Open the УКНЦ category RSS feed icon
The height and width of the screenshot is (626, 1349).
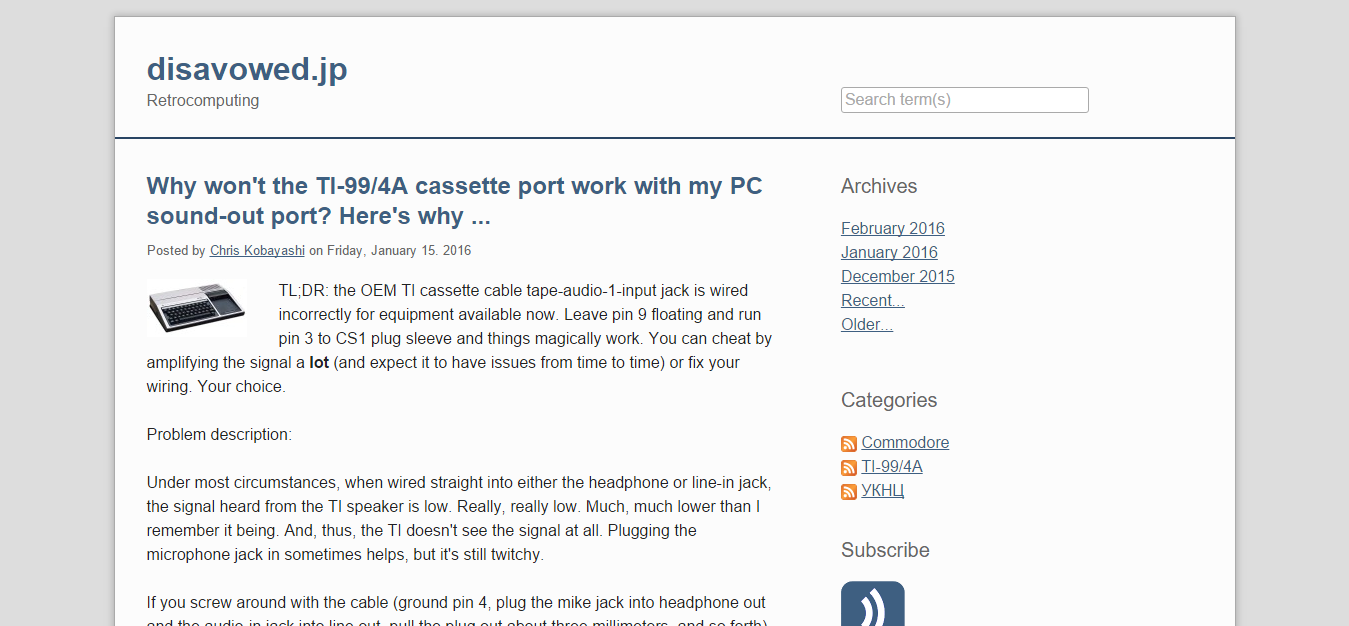[x=849, y=492]
